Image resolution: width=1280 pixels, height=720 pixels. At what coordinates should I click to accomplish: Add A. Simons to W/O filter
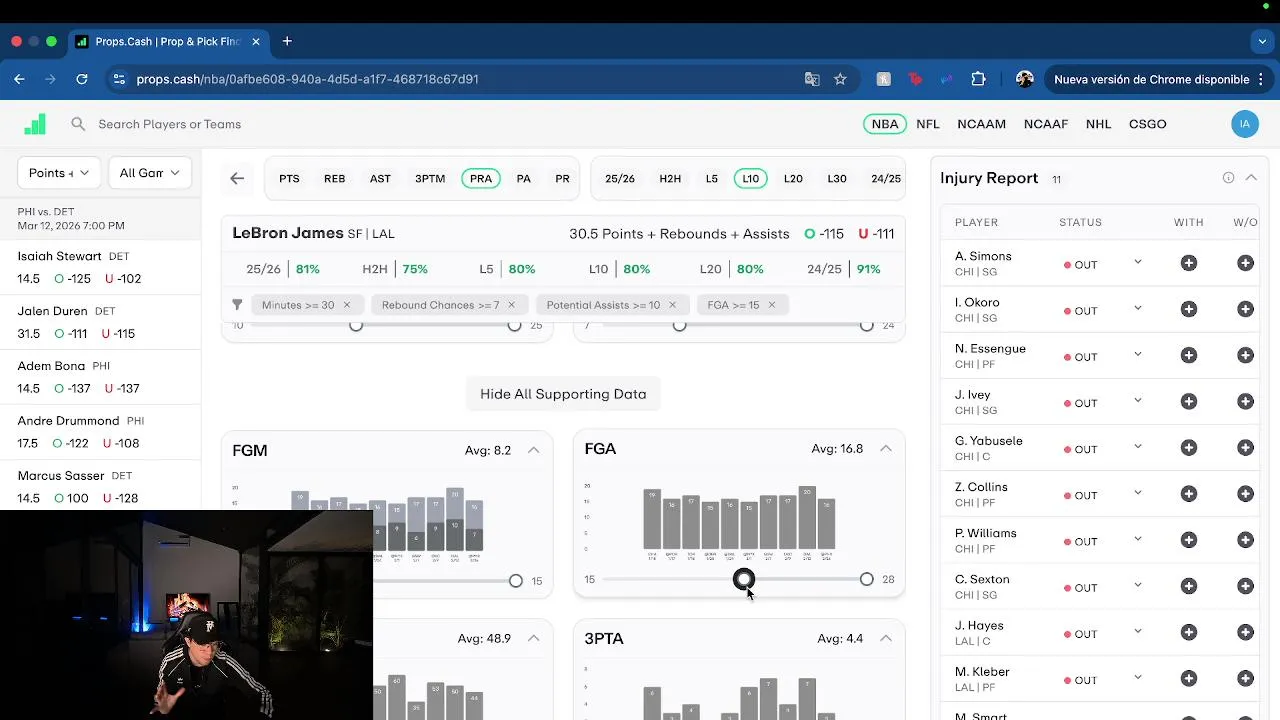point(1245,263)
